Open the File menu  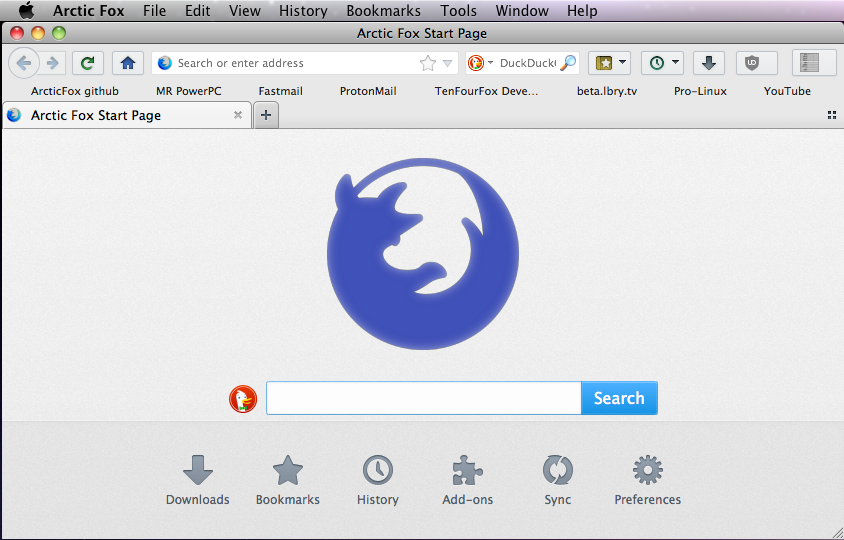tap(154, 11)
